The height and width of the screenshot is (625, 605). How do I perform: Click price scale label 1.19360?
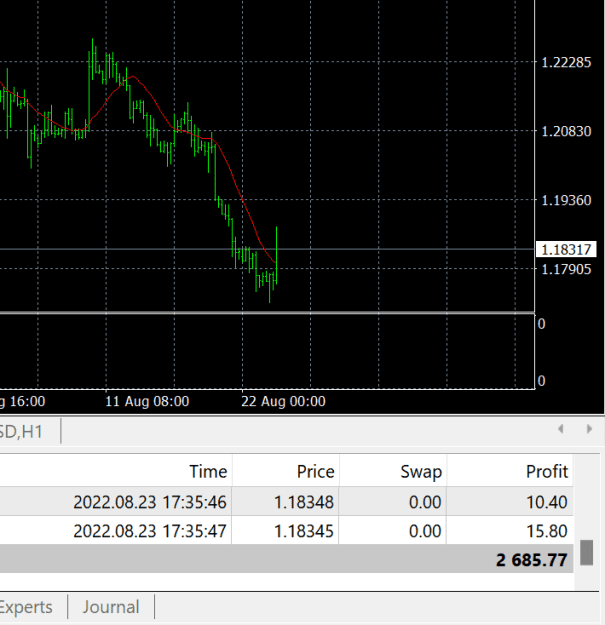(566, 200)
